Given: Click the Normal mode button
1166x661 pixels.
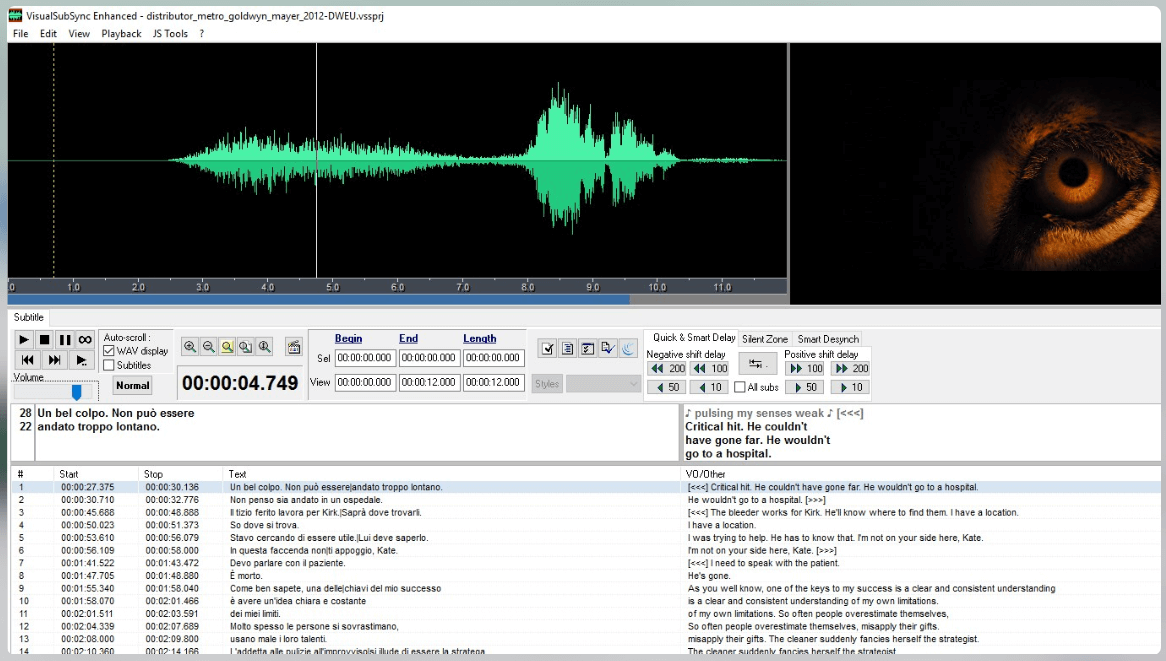Looking at the screenshot, I should point(132,385).
